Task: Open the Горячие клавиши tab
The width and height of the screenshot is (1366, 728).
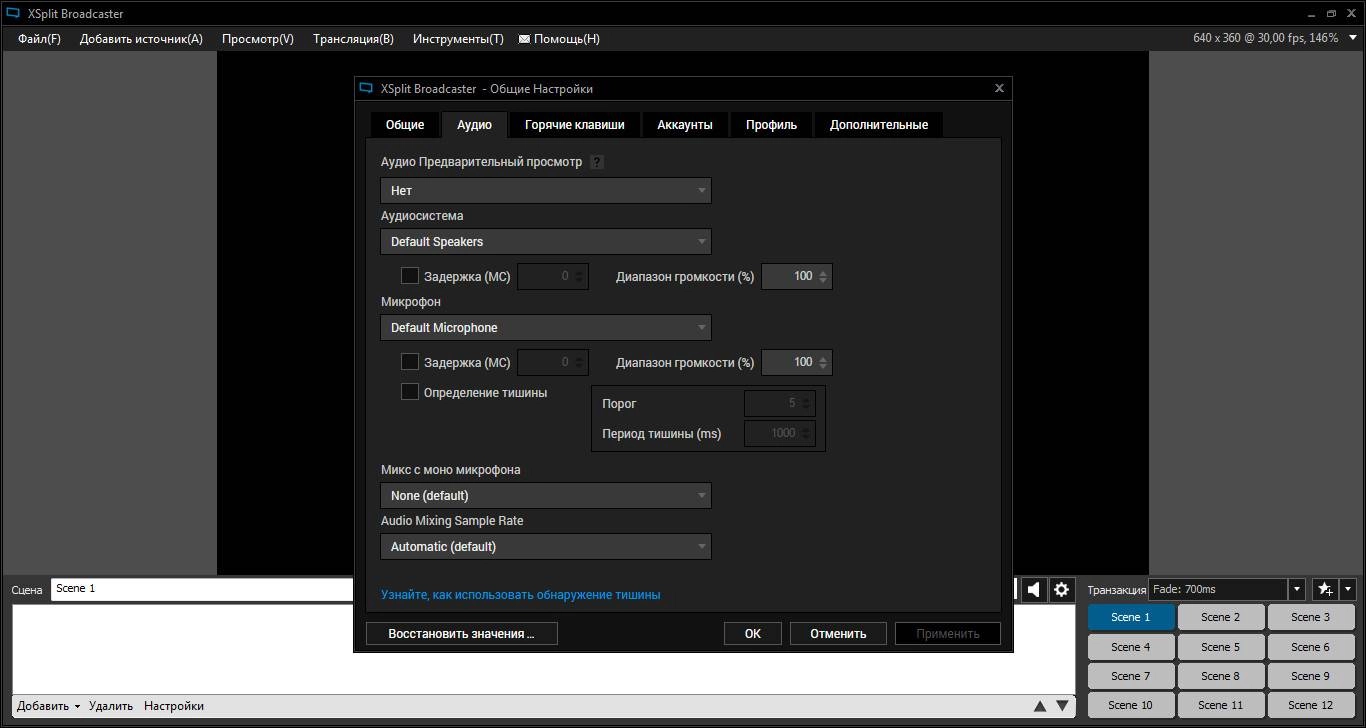Action: tap(575, 125)
